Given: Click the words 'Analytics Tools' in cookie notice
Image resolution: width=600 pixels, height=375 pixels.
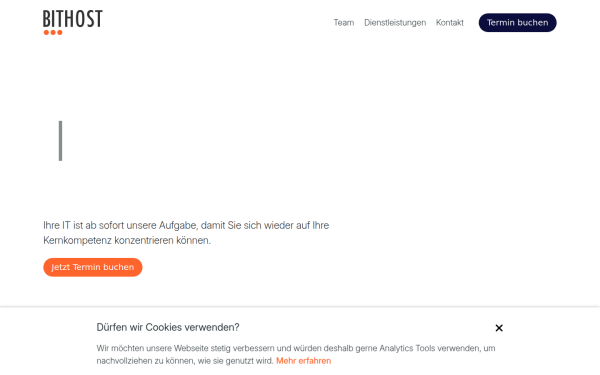Looking at the screenshot, I should coord(407,348).
